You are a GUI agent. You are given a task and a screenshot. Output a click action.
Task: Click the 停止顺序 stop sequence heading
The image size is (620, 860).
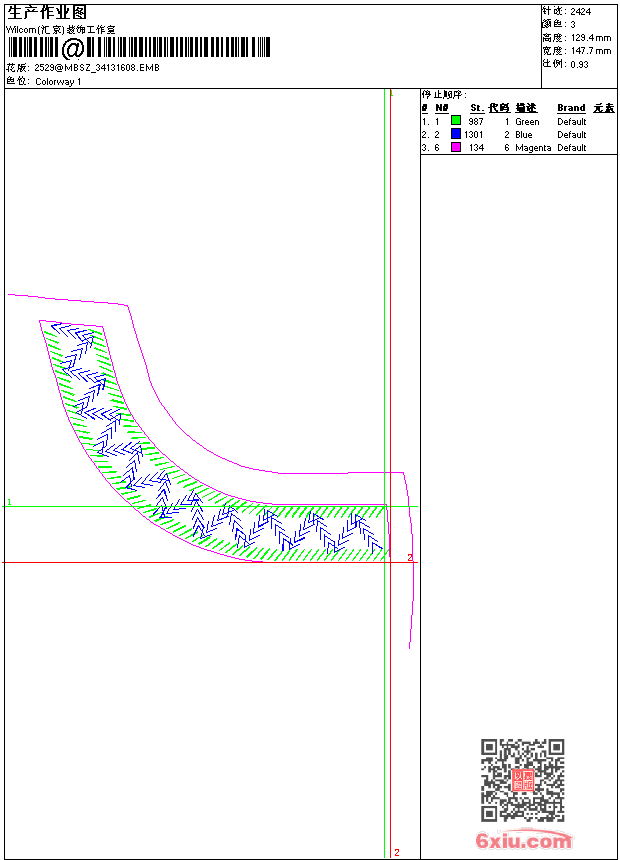(x=444, y=95)
